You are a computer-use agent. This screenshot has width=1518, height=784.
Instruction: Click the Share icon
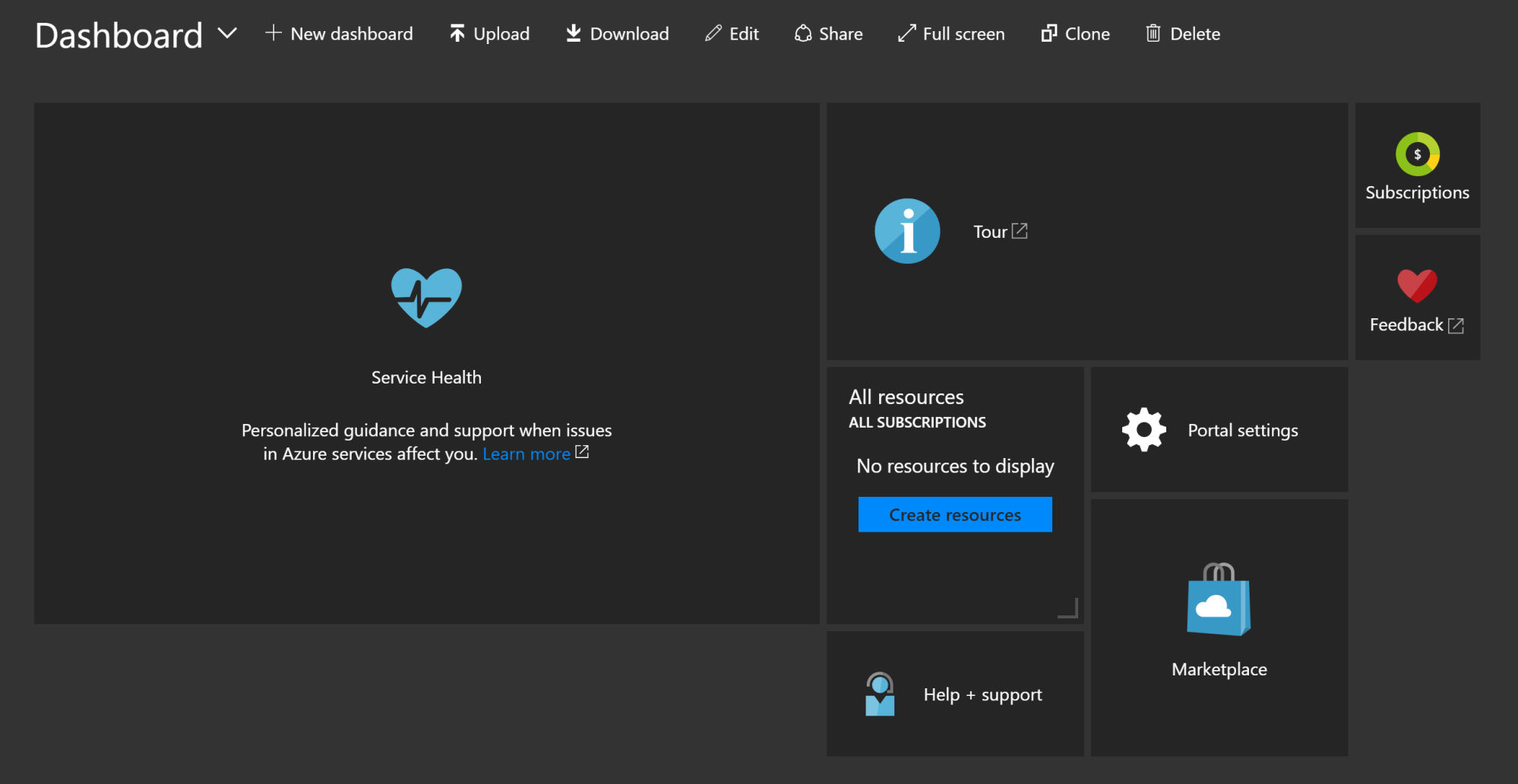[803, 33]
